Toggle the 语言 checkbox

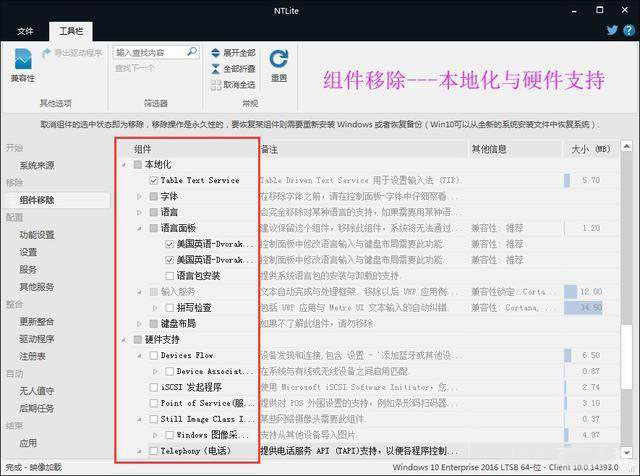[153, 212]
